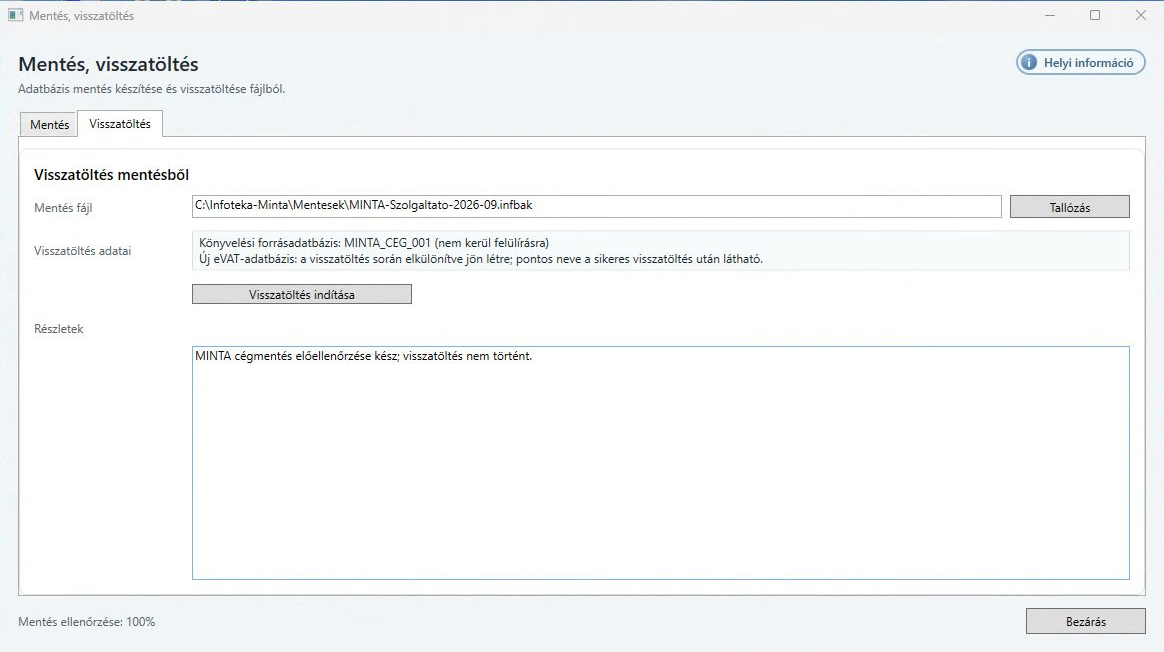Select the Visszatöltés tab
The image size is (1164, 652).
pos(120,124)
